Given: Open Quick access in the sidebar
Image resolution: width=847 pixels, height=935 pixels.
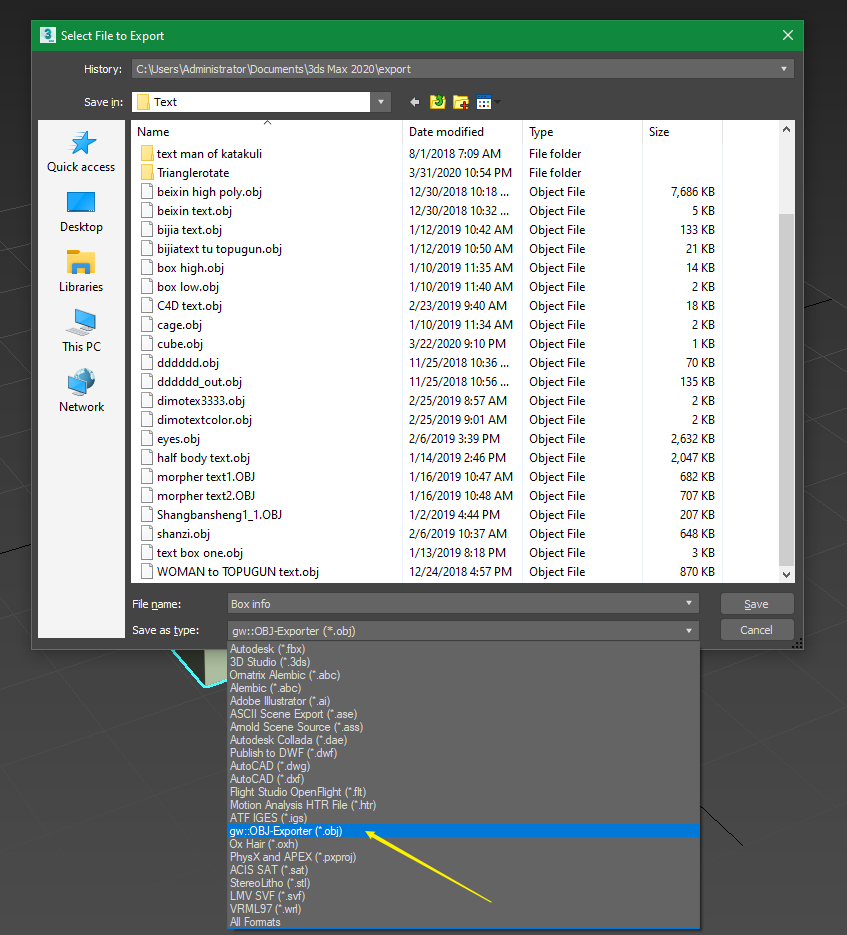Looking at the screenshot, I should [81, 153].
